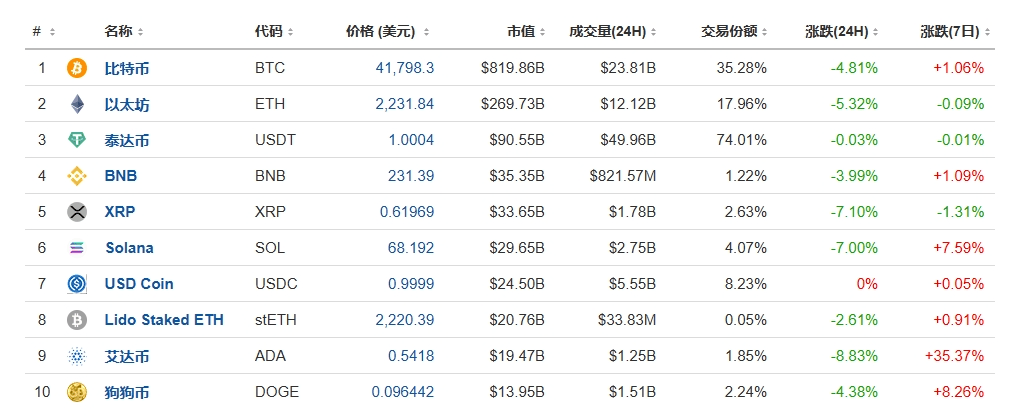The height and width of the screenshot is (420, 1013).
Task: Click 7-day change +7.59%
Action: point(959,248)
